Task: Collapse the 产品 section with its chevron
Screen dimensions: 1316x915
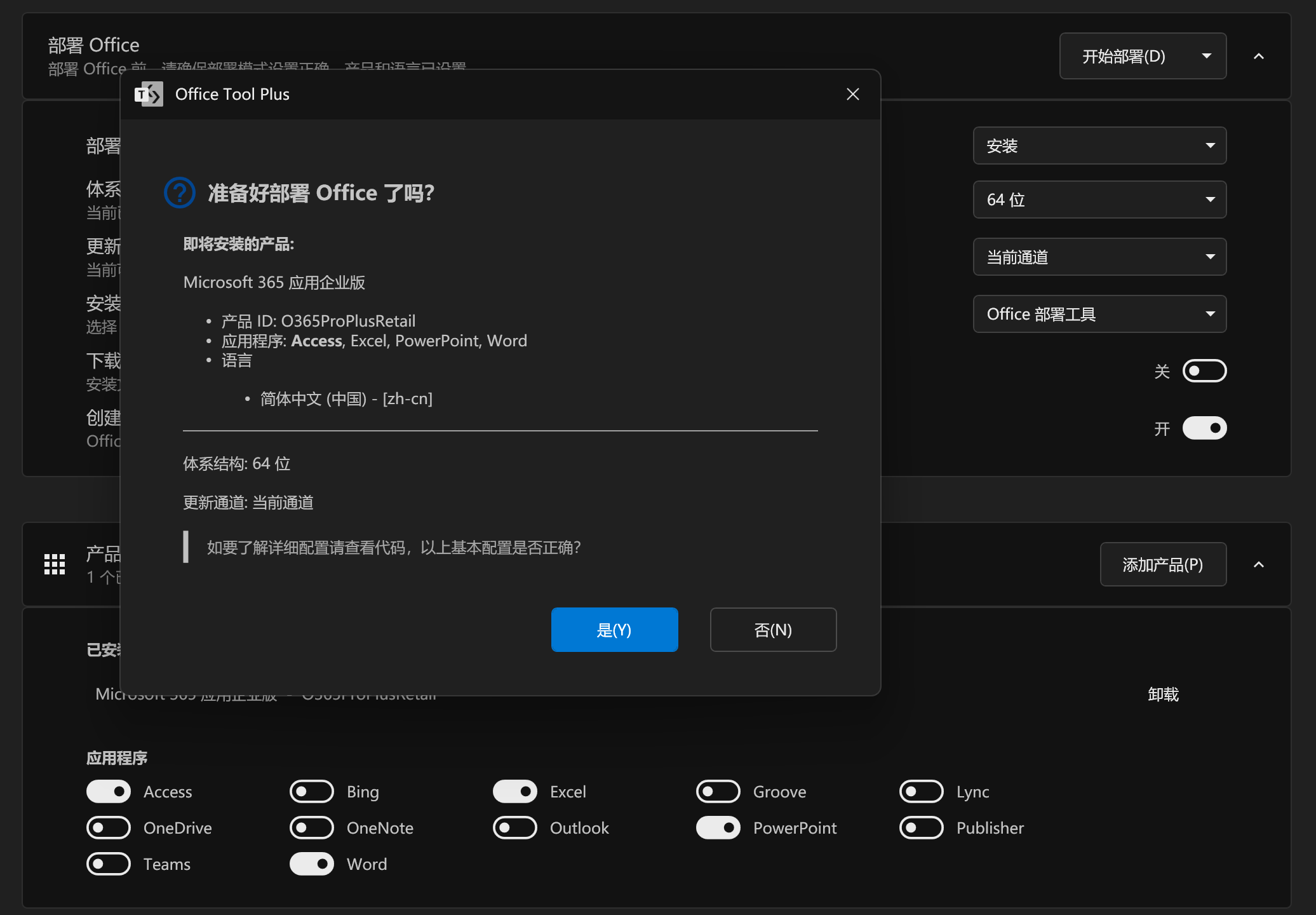Action: click(1258, 564)
